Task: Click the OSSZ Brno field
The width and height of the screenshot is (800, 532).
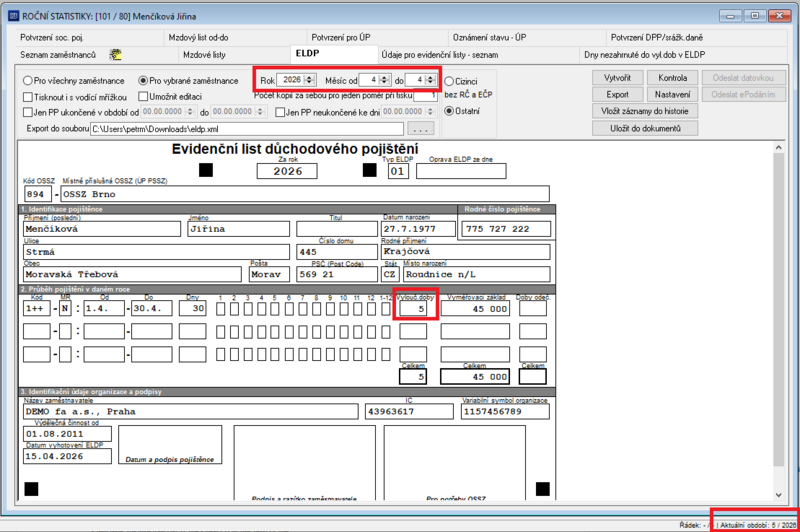Action: (x=305, y=194)
